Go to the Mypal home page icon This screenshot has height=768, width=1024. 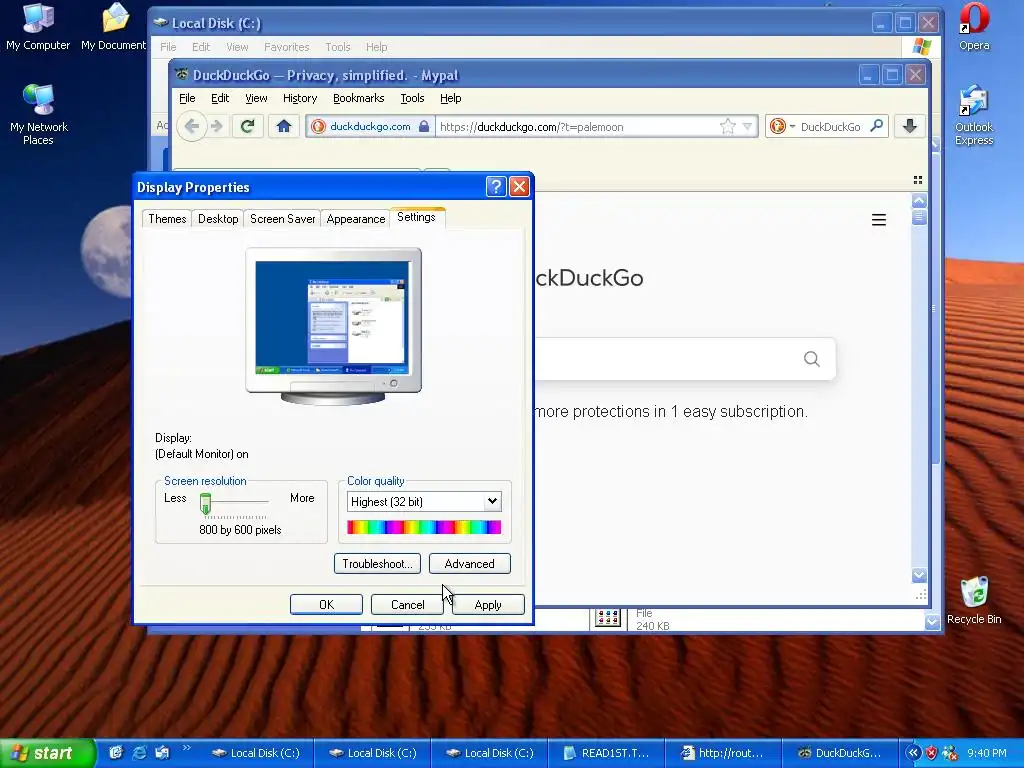point(283,126)
